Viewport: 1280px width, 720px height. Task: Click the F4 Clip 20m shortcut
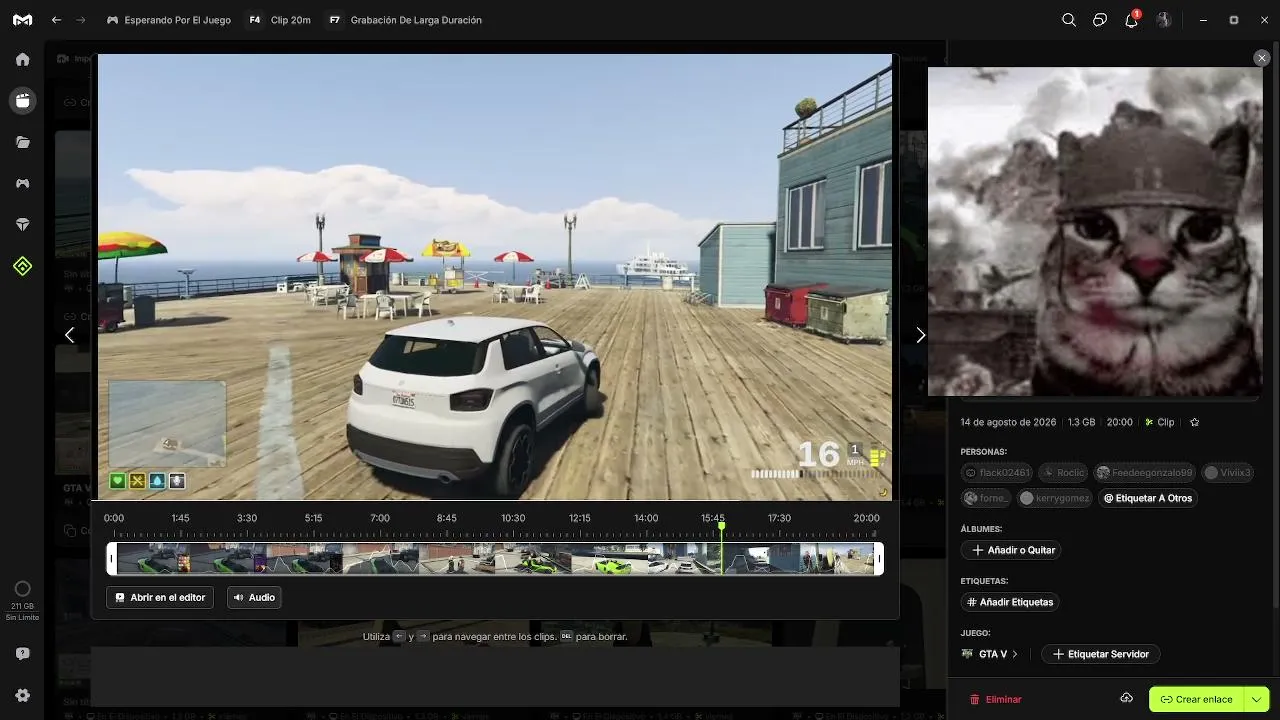(279, 20)
